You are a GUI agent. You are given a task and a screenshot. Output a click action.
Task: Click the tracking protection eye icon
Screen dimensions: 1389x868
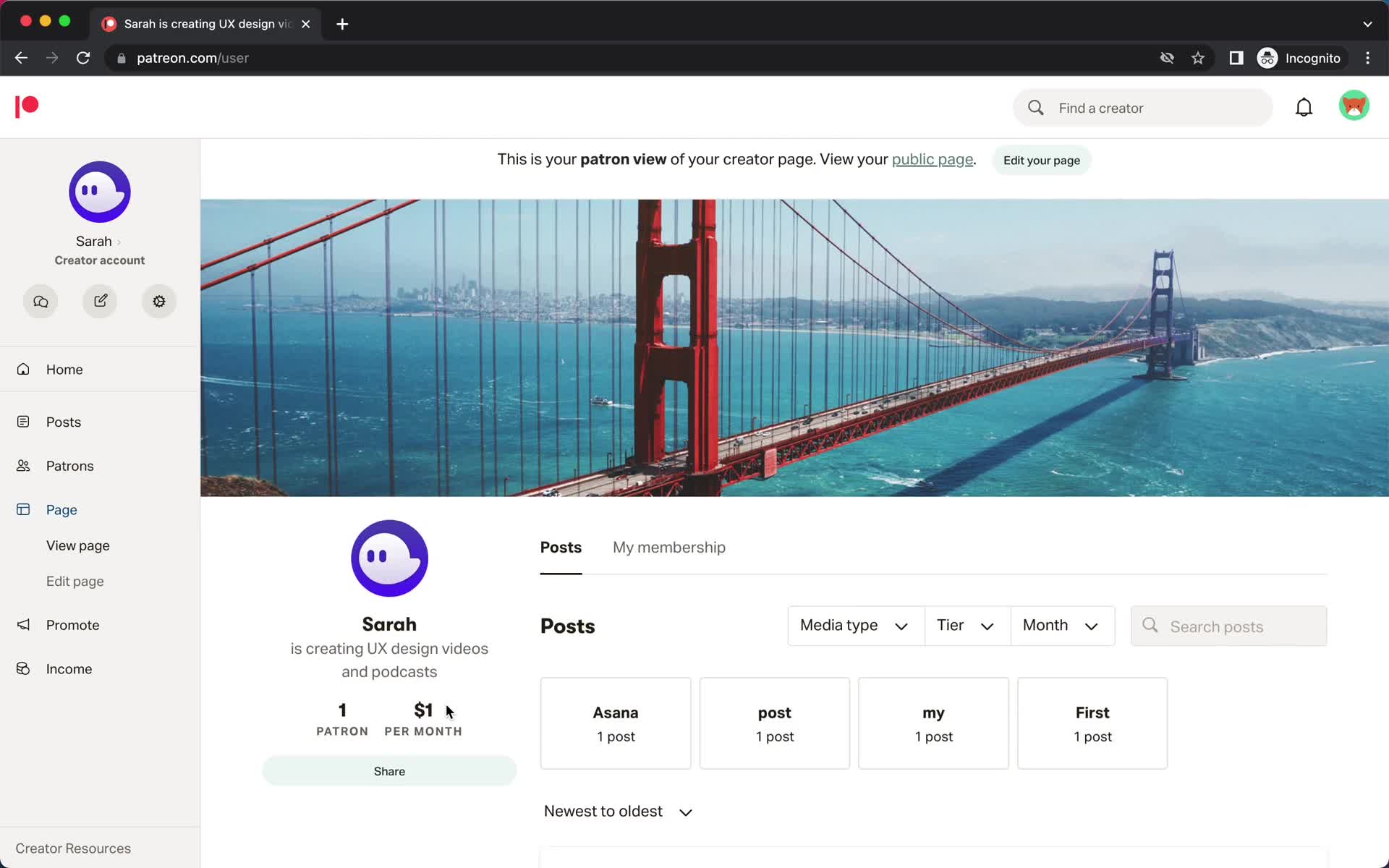[1167, 58]
